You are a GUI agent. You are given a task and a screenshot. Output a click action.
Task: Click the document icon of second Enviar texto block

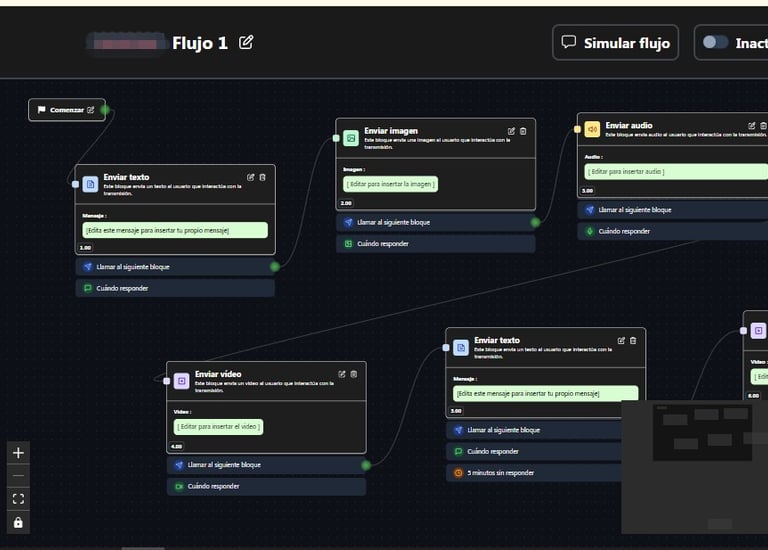coord(461,348)
